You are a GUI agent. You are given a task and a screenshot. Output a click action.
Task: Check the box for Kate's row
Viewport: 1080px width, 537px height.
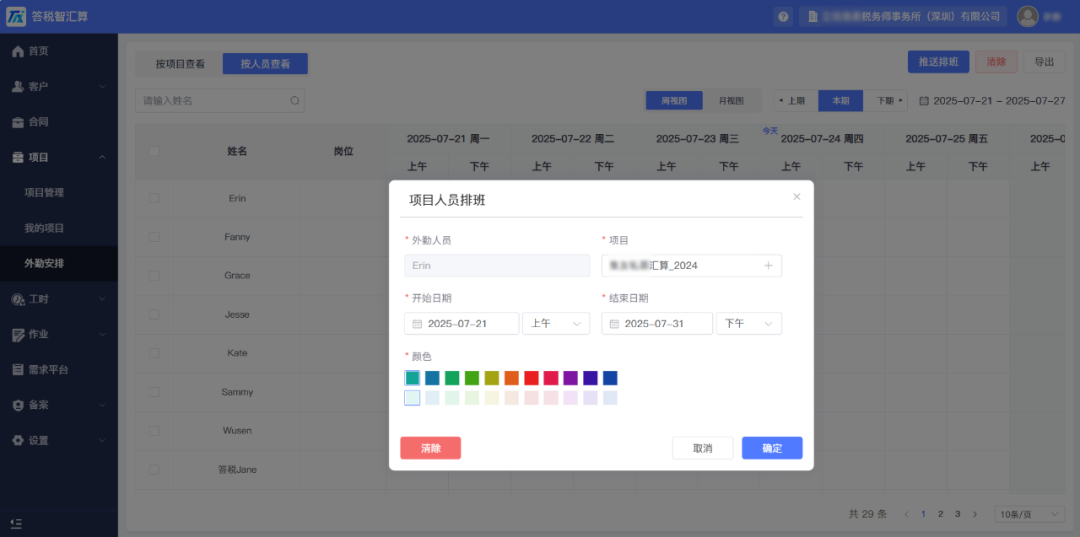154,353
